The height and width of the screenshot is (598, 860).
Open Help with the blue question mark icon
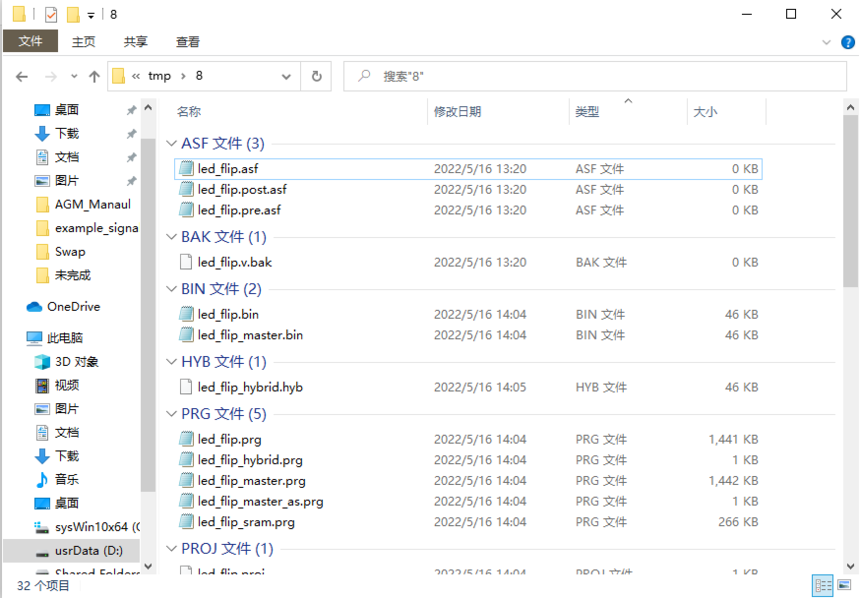coord(847,42)
